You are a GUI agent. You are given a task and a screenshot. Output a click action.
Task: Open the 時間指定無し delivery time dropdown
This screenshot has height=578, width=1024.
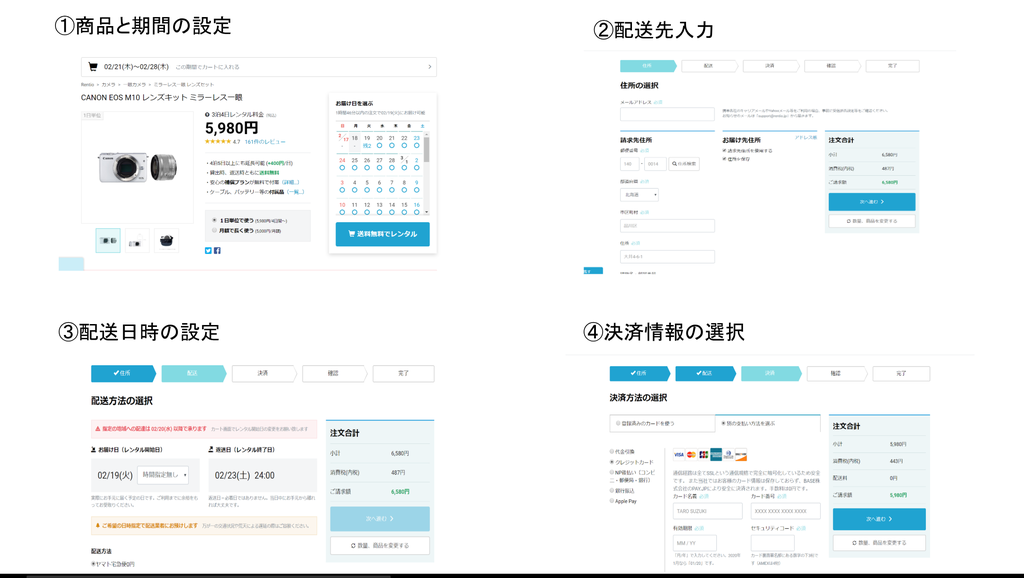click(163, 475)
